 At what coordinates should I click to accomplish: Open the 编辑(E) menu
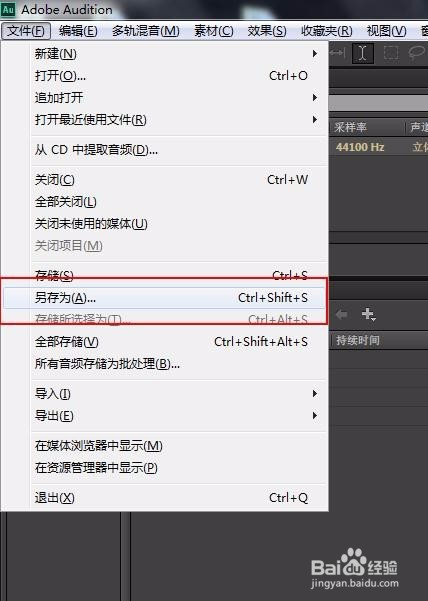click(x=78, y=31)
